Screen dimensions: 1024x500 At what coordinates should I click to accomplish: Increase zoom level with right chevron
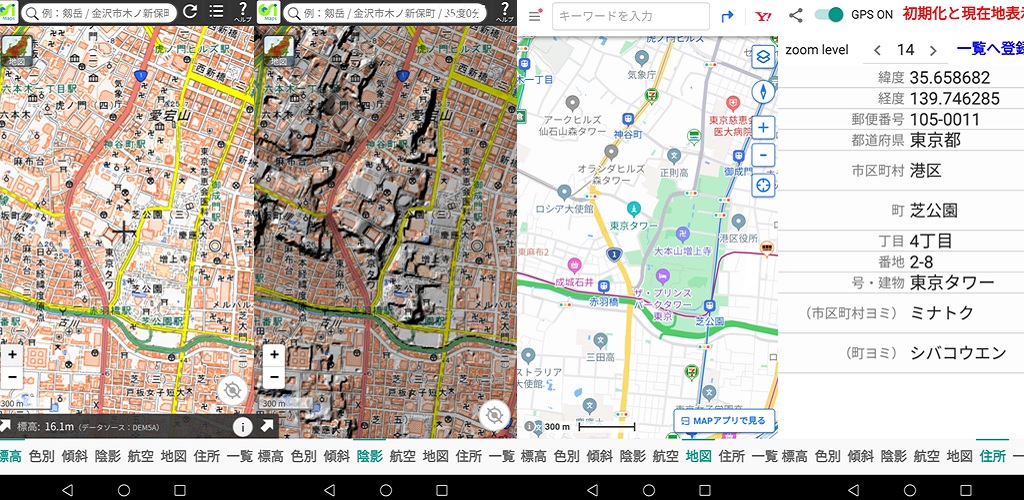pos(933,50)
